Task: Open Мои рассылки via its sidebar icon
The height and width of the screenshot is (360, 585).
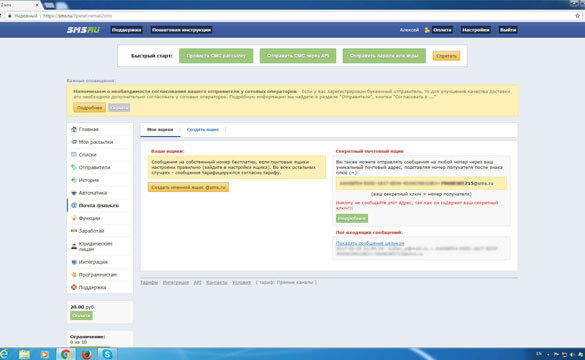Action: click(74, 142)
